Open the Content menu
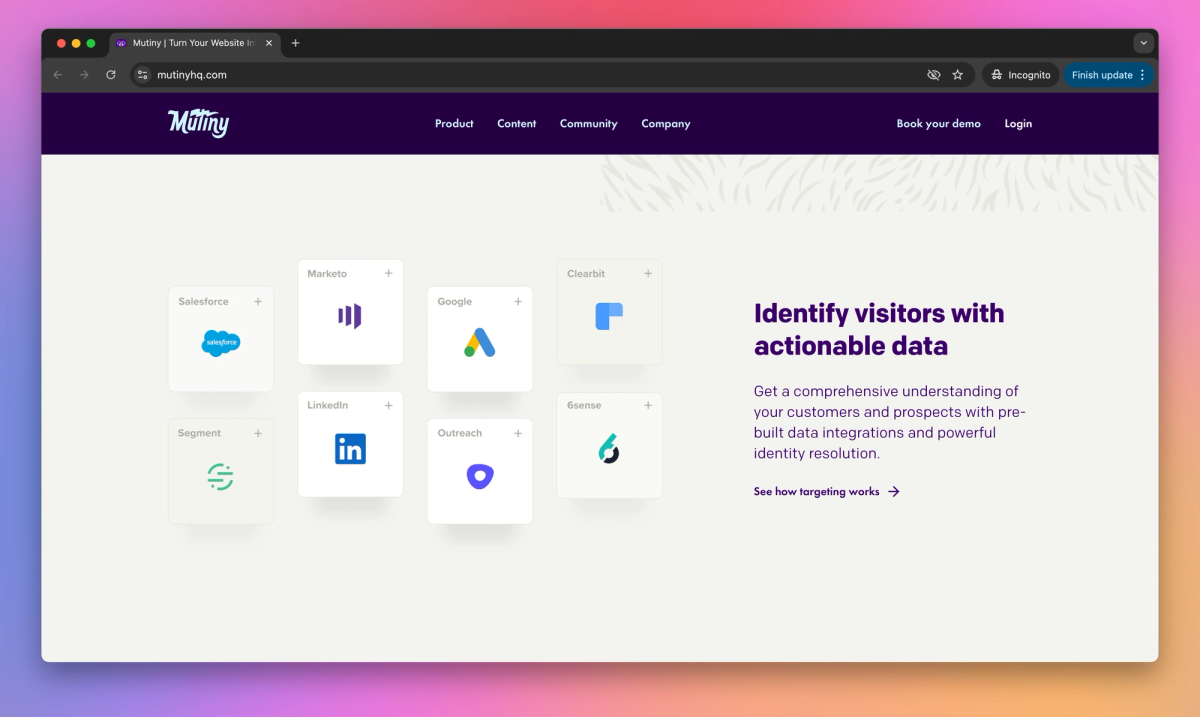Viewport: 1200px width, 717px height. coord(517,124)
